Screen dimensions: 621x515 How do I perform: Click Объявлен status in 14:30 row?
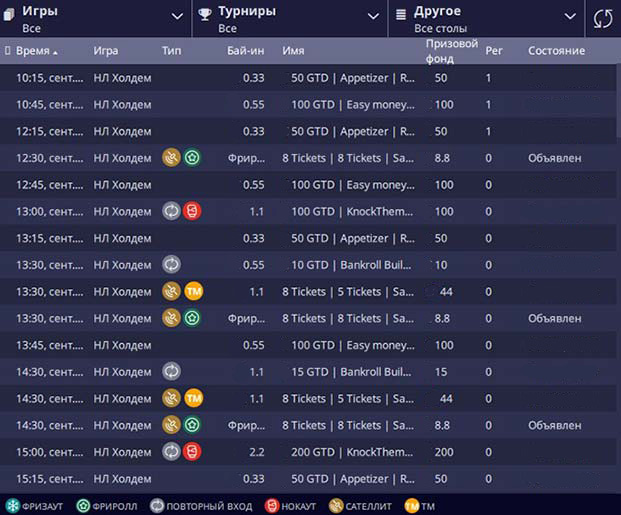tap(554, 425)
